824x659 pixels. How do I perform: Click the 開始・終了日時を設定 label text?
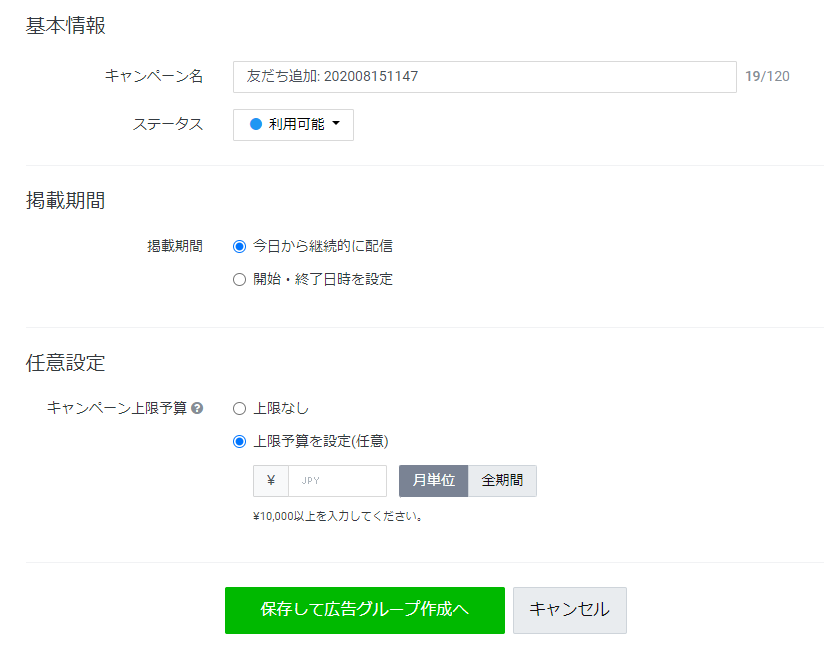point(323,279)
